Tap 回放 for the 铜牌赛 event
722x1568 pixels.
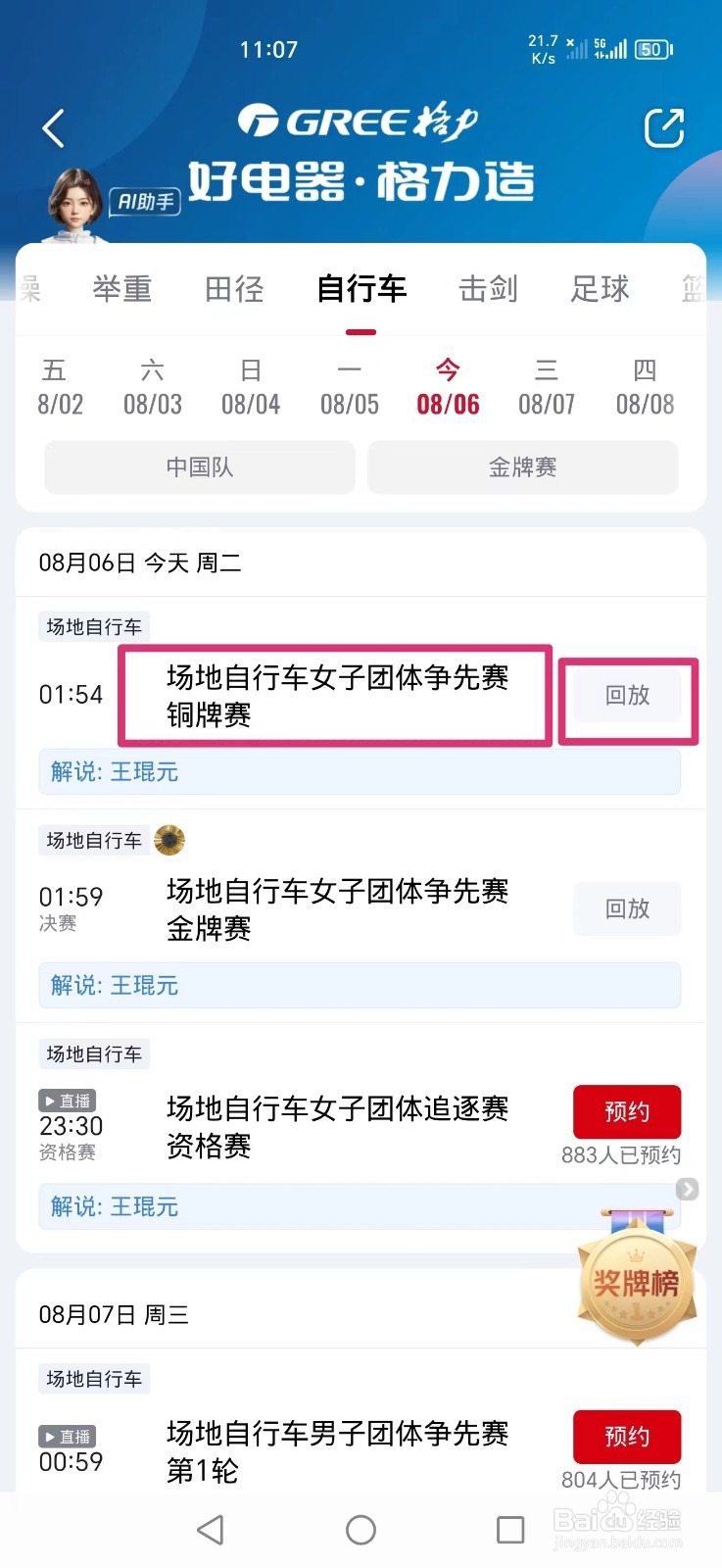pos(627,695)
